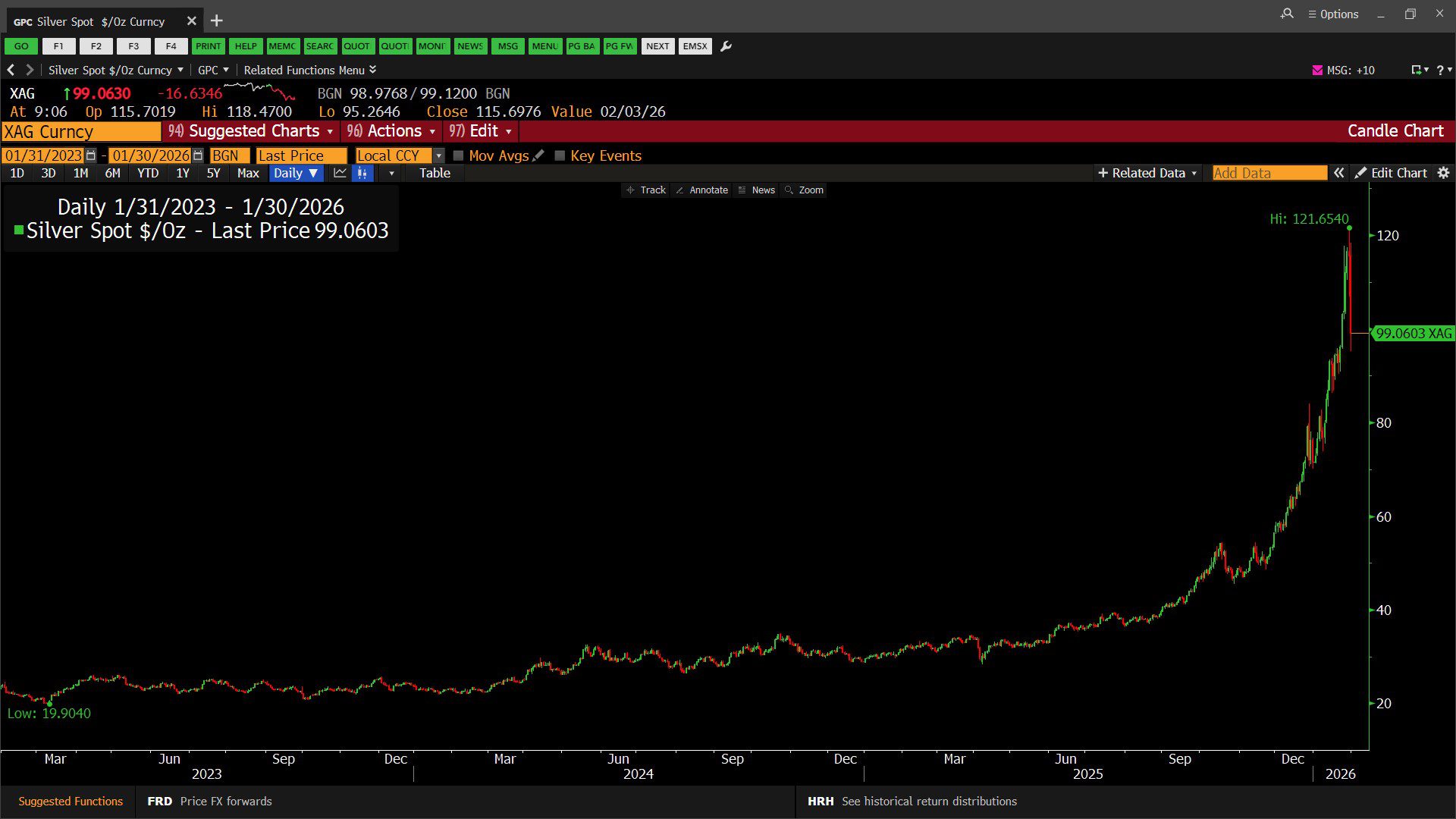Click the user search icon

tap(1287, 14)
